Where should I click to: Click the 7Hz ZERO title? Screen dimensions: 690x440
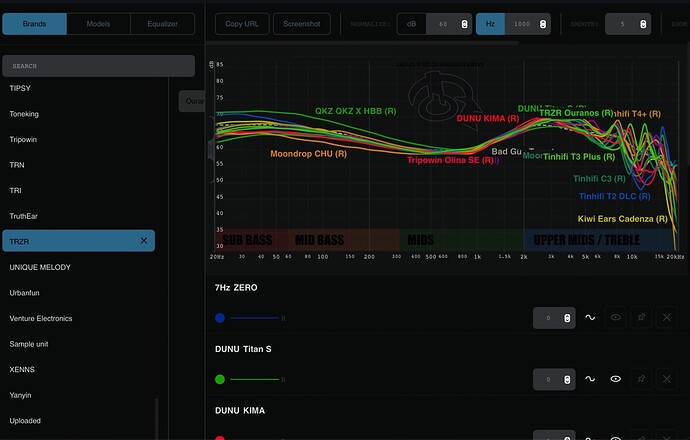[236, 287]
